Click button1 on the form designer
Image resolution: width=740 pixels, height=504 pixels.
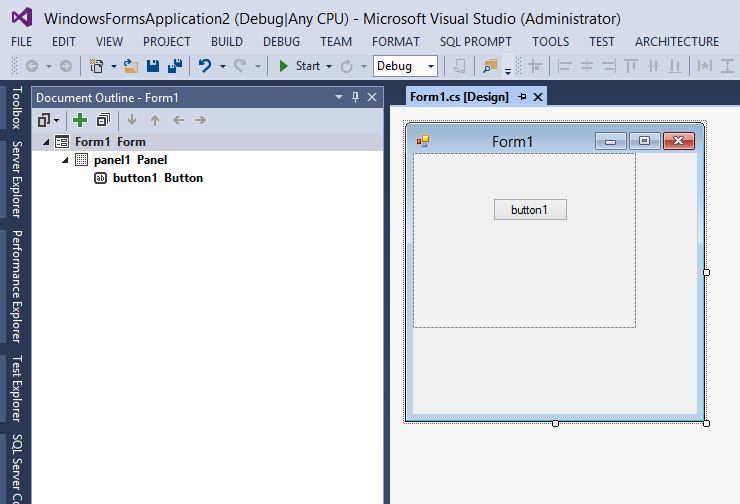[x=530, y=210]
